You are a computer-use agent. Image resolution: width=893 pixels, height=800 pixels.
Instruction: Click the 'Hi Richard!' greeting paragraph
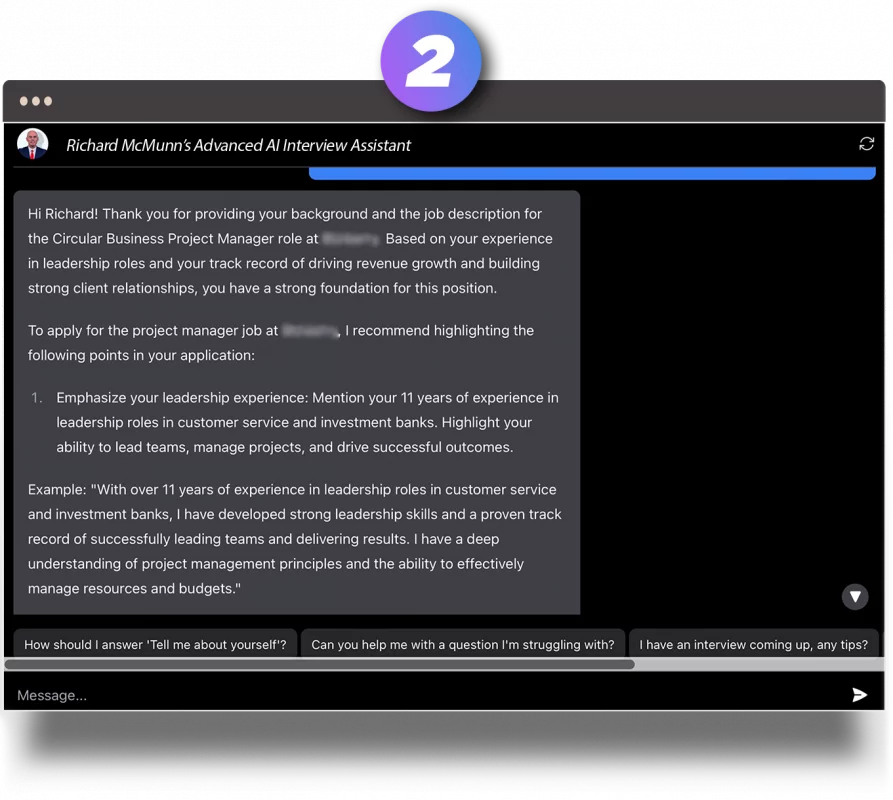[290, 251]
